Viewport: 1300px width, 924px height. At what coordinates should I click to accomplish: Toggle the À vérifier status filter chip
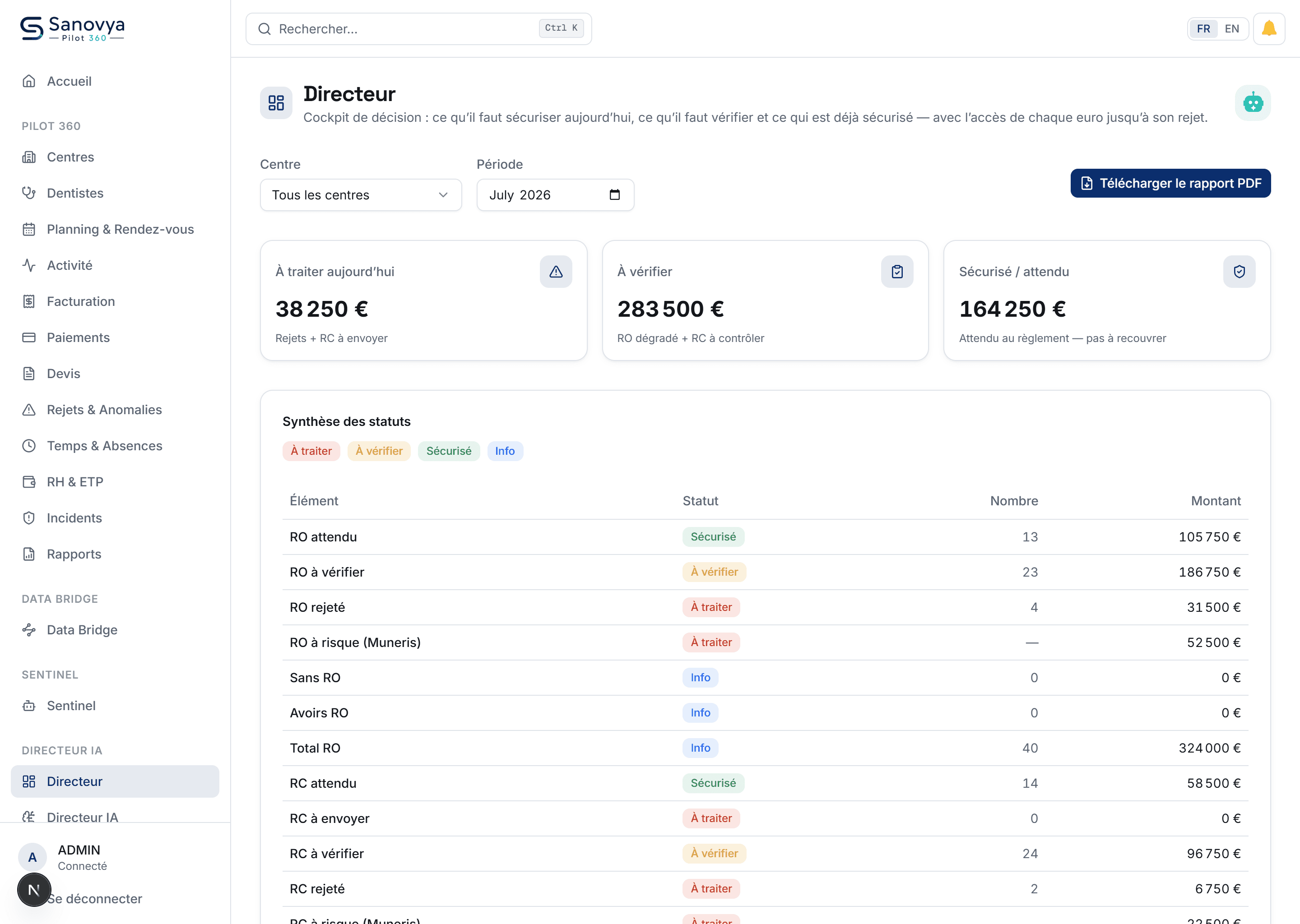pyautogui.click(x=379, y=451)
